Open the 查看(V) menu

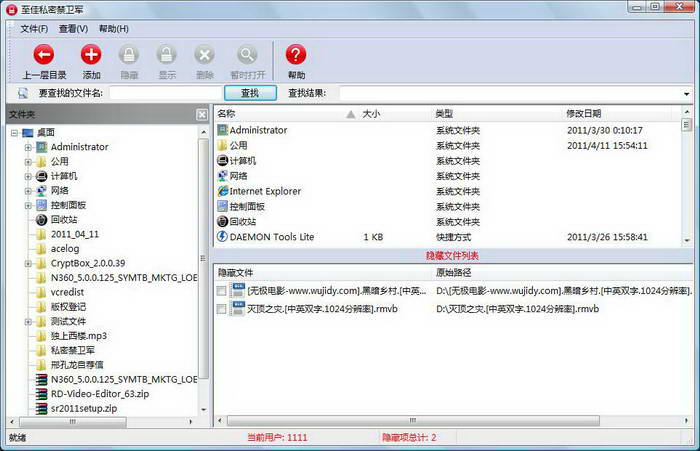73,29
